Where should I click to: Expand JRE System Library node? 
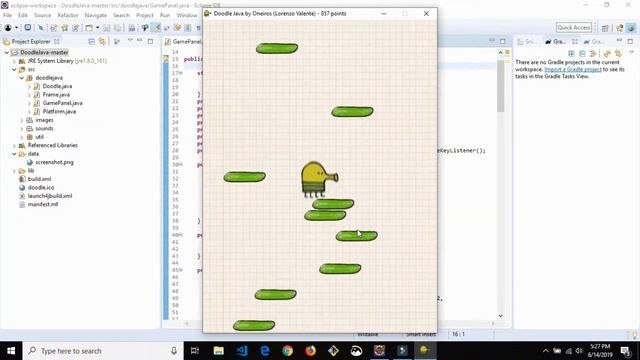click(x=14, y=61)
